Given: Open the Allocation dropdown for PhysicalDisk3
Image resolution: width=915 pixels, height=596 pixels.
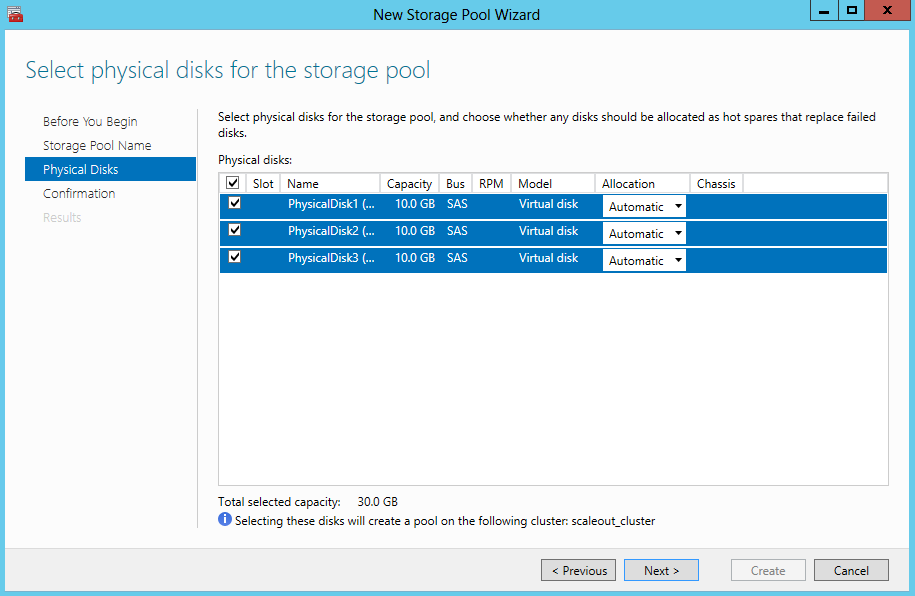Looking at the screenshot, I should click(x=644, y=260).
